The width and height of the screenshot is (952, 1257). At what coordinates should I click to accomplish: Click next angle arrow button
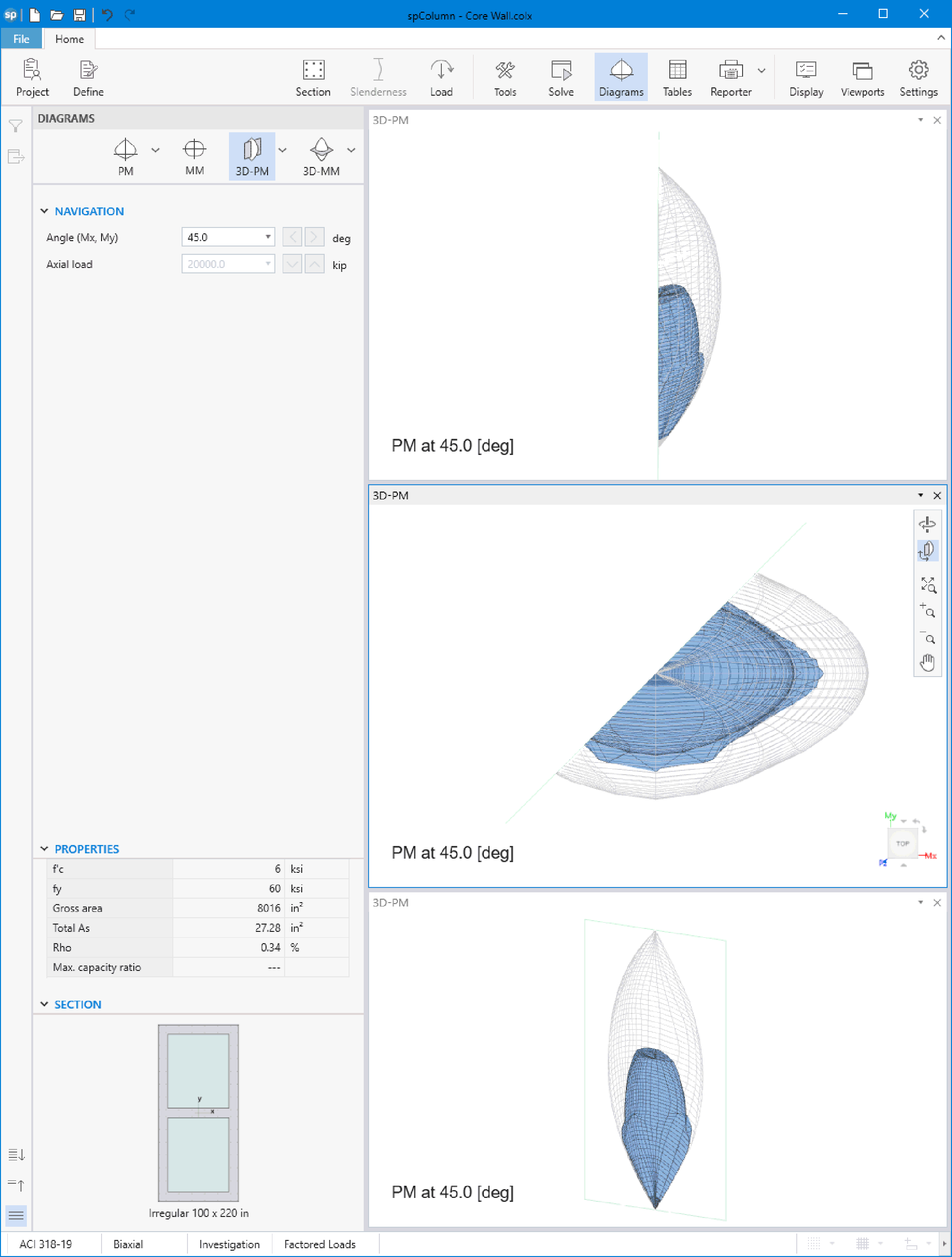(314, 237)
